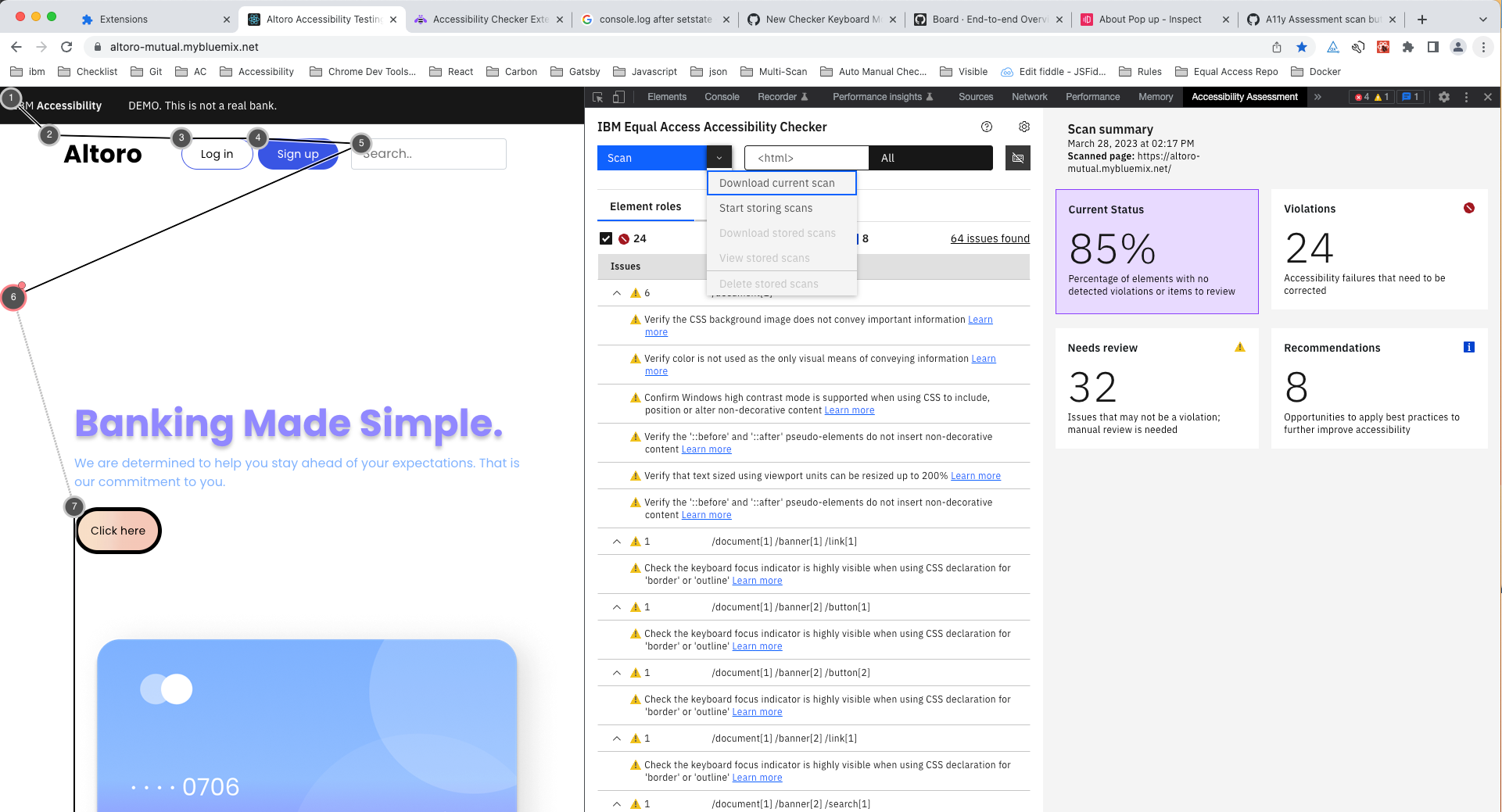Toggle the keyboard checker mode icon
1502x812 pixels.
click(x=1018, y=158)
